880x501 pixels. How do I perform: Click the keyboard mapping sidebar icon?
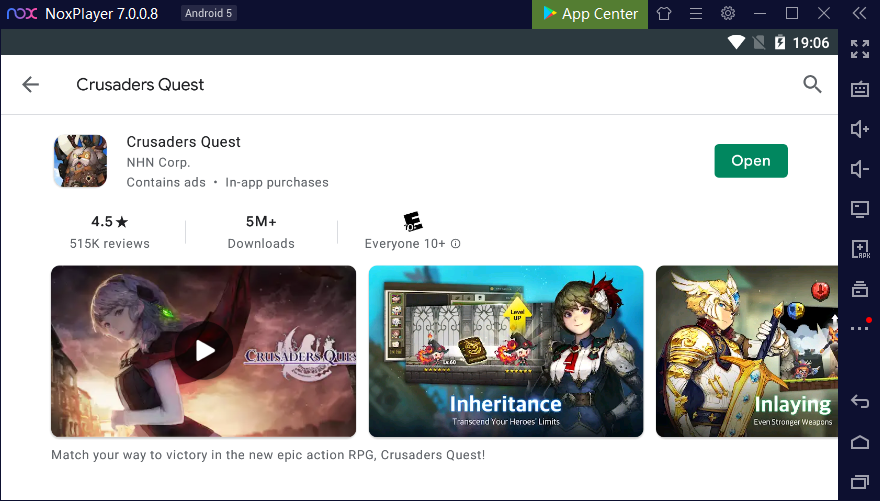click(859, 89)
